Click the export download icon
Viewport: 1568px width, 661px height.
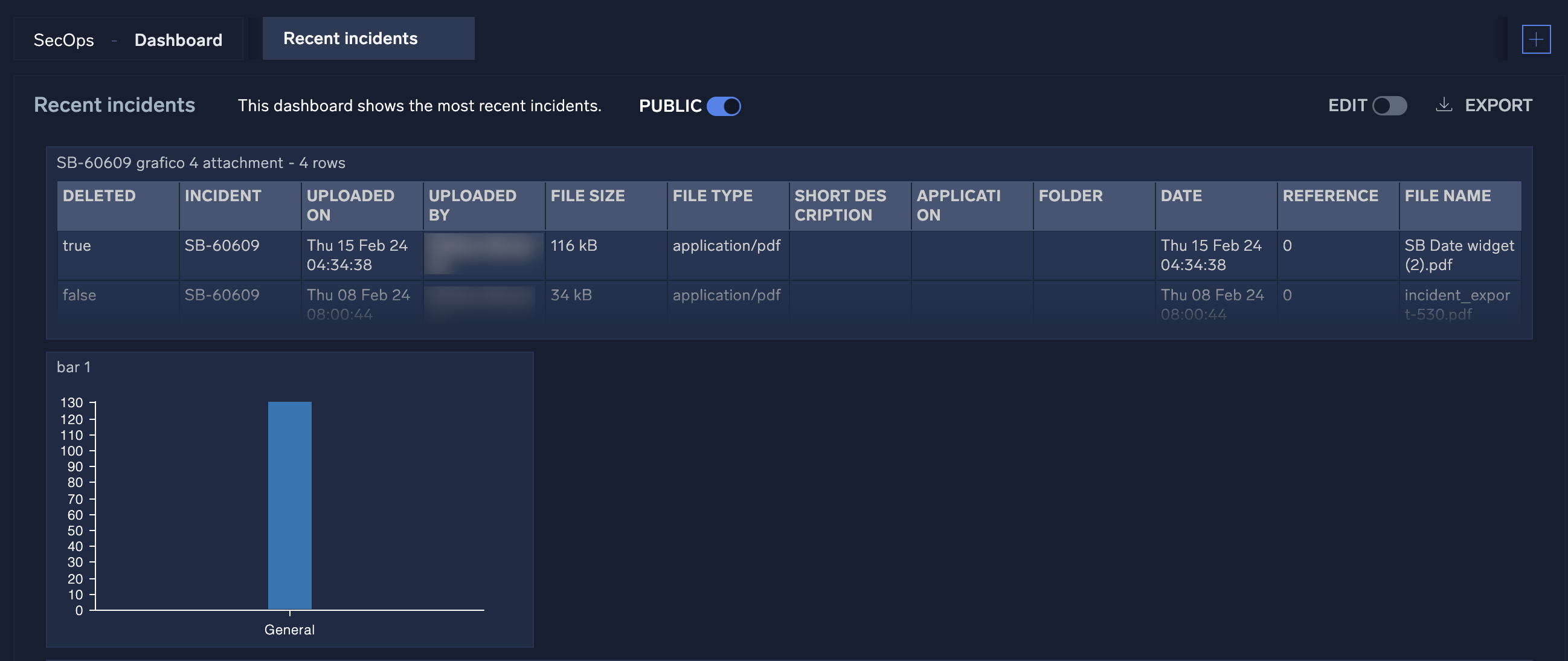pyautogui.click(x=1443, y=105)
